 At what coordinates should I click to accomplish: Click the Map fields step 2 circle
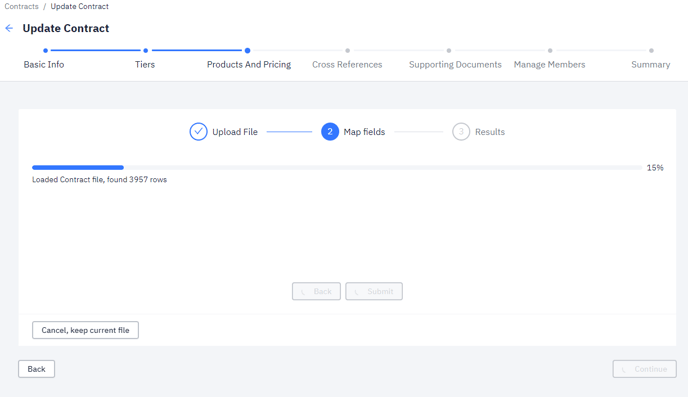coord(330,132)
